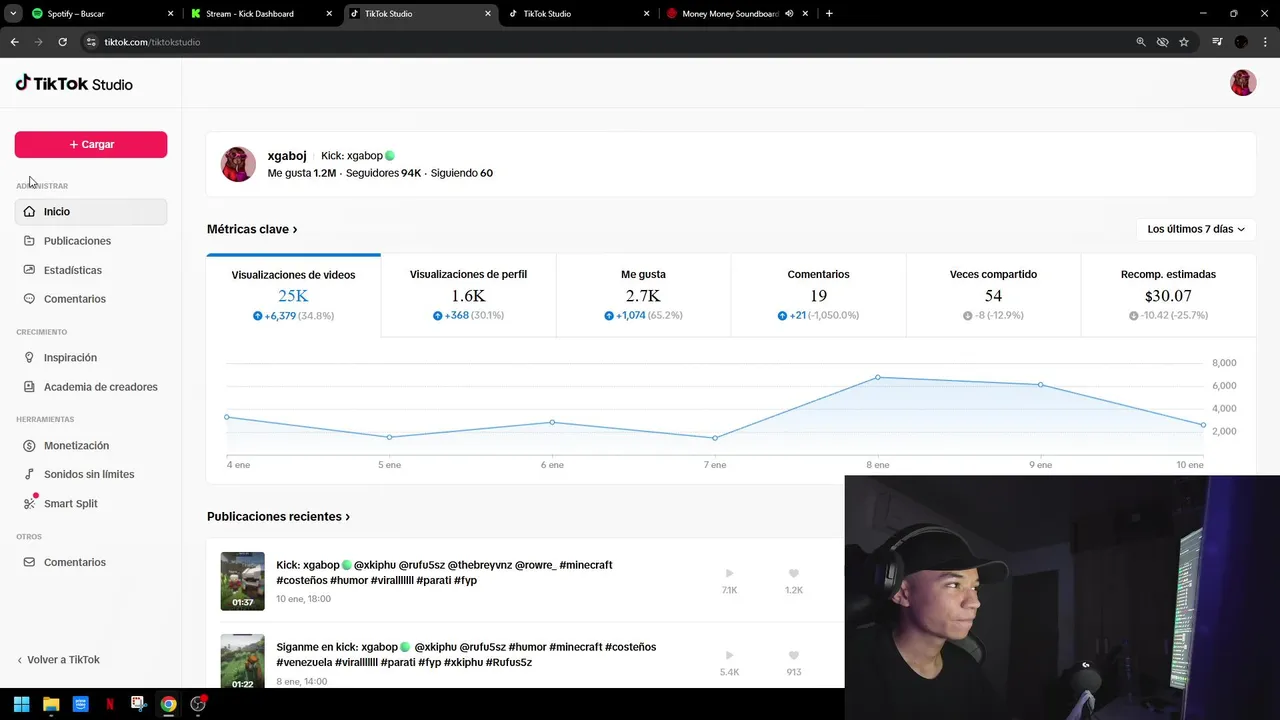The height and width of the screenshot is (720, 1280).
Task: Click the xgaboj username
Action: 287,156
